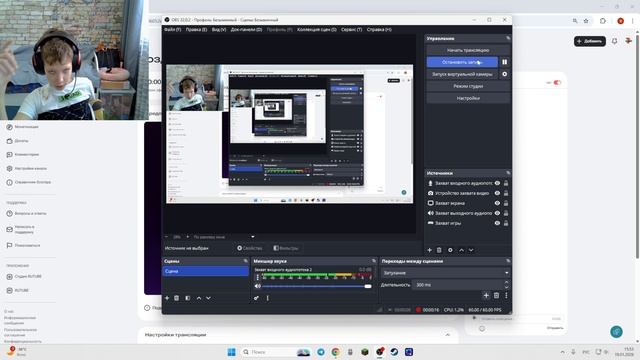The width and height of the screenshot is (640, 360).
Task: Open scene filters icon in Scenes toolbar
Action: 188,298
